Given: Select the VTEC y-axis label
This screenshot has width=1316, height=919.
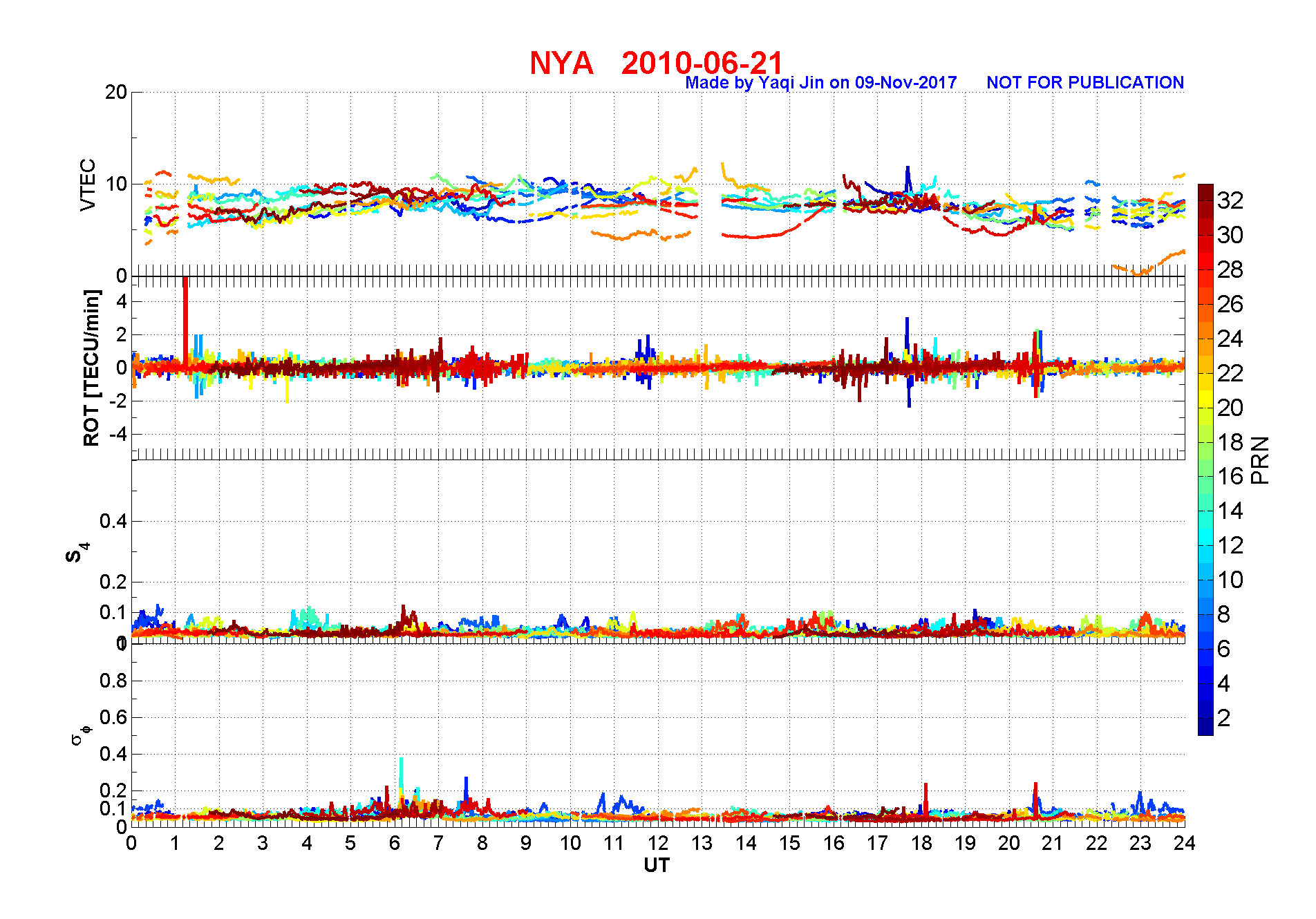Looking at the screenshot, I should (x=88, y=184).
